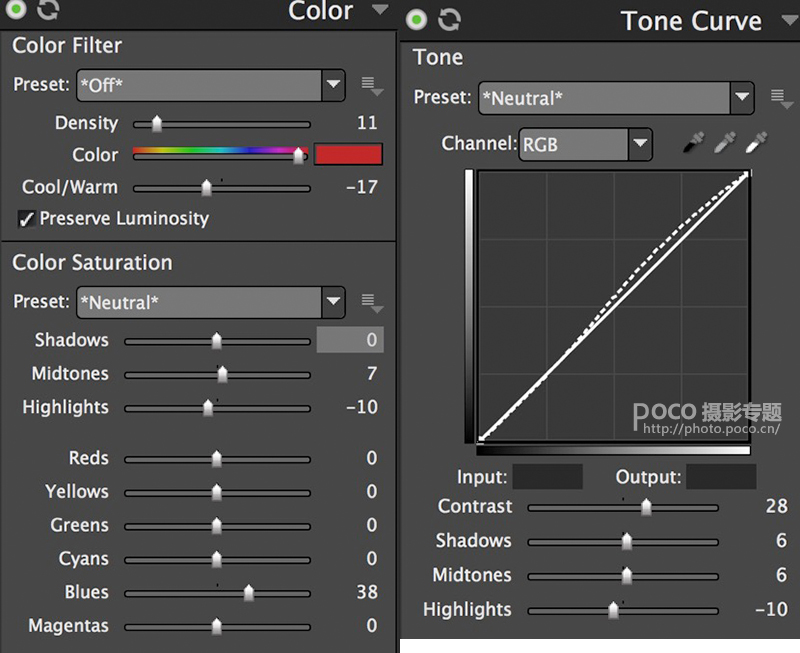Image resolution: width=800 pixels, height=653 pixels.
Task: Click the Density slider handle
Action: [x=157, y=123]
